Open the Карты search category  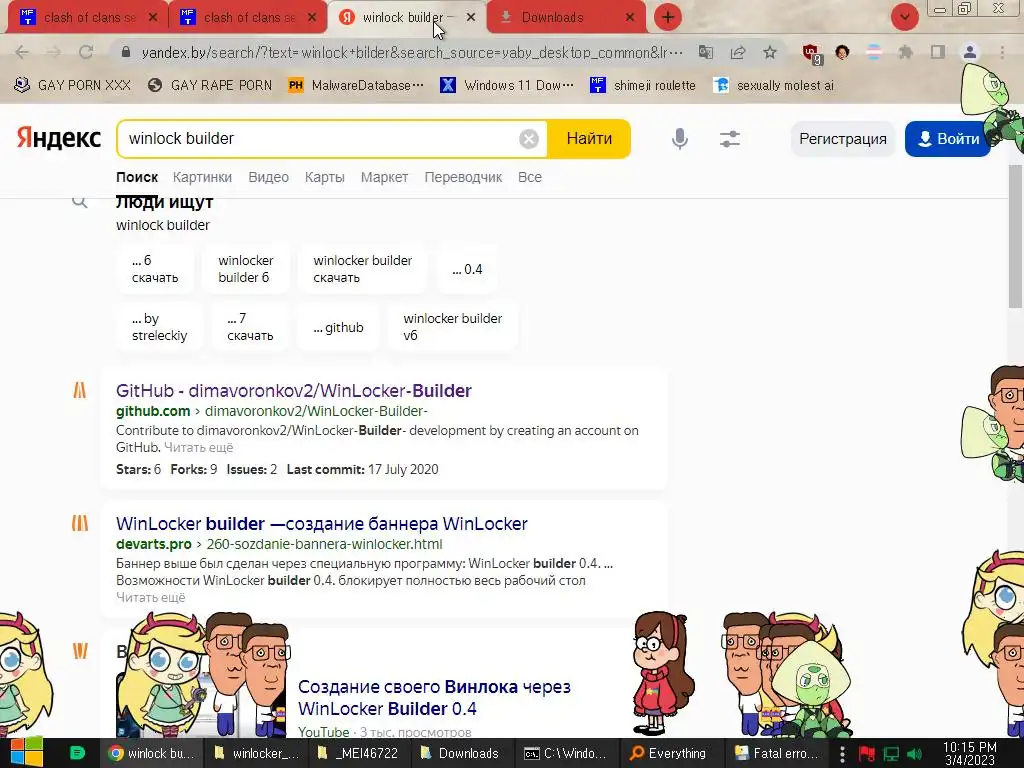[x=325, y=177]
